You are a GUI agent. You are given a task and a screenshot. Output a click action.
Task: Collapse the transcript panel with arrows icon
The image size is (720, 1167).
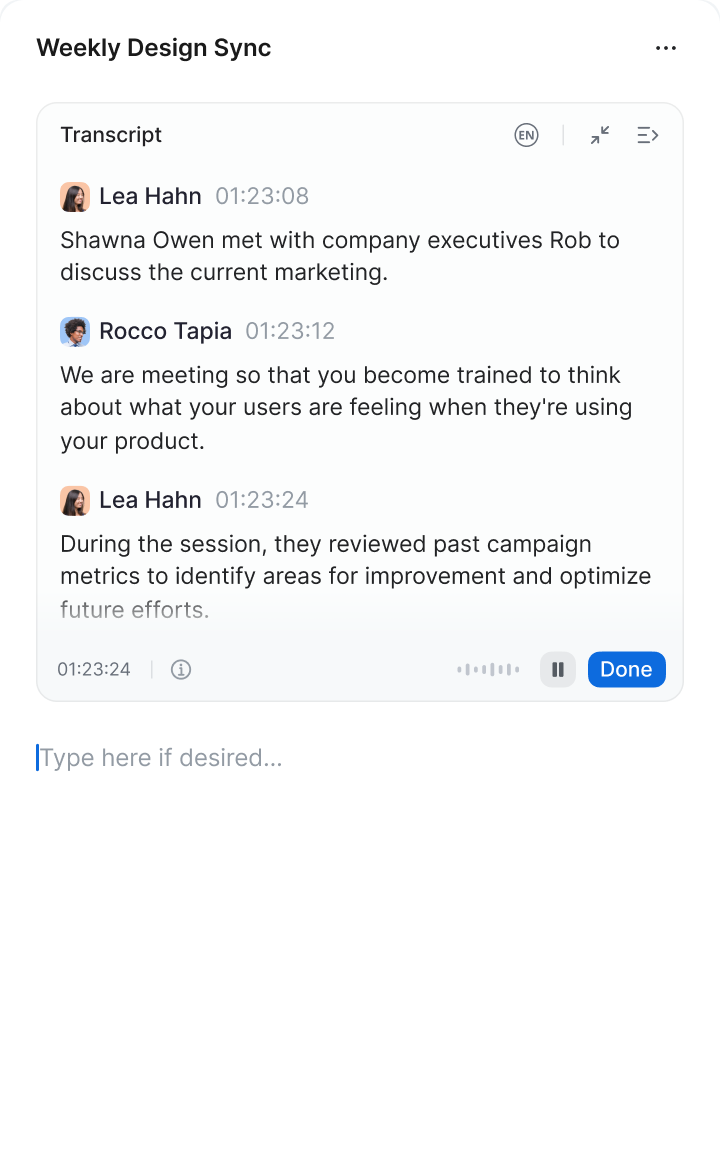coord(600,135)
